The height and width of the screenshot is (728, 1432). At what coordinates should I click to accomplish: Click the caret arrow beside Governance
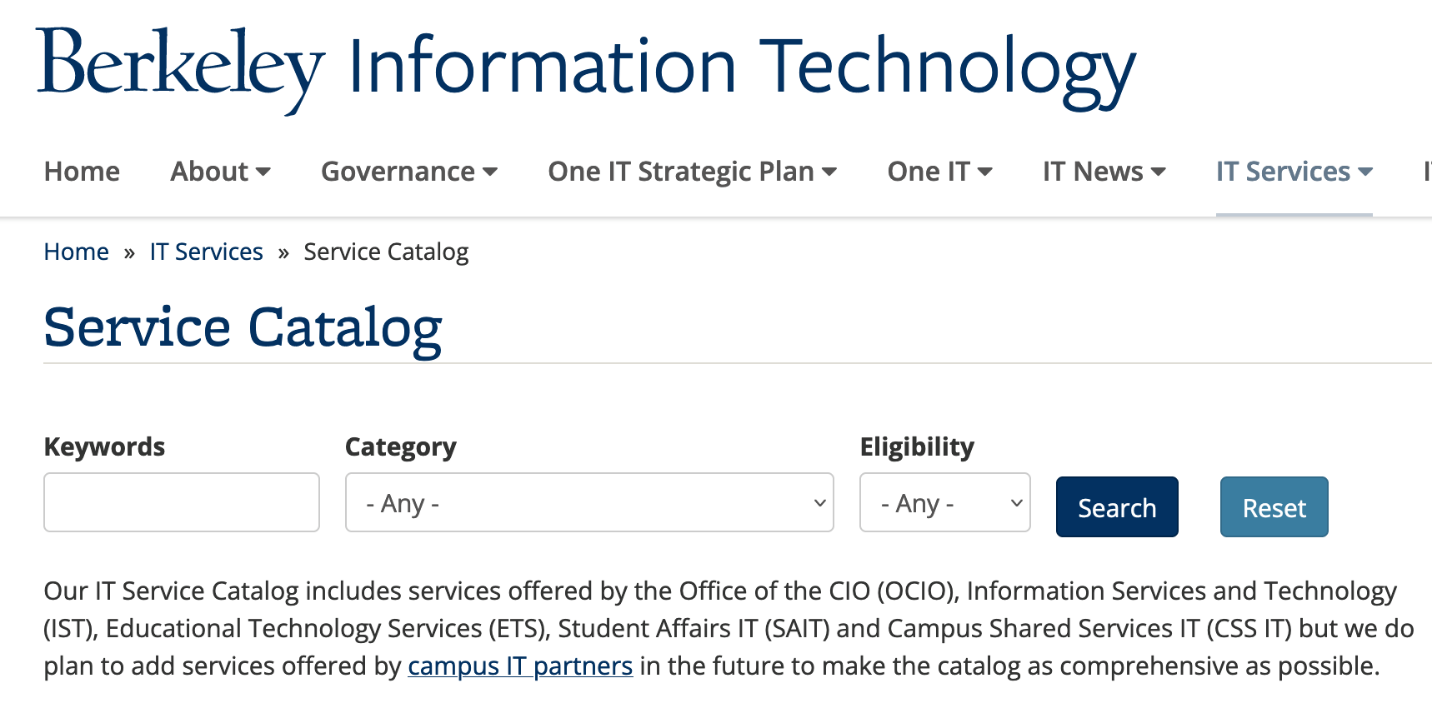(x=490, y=172)
